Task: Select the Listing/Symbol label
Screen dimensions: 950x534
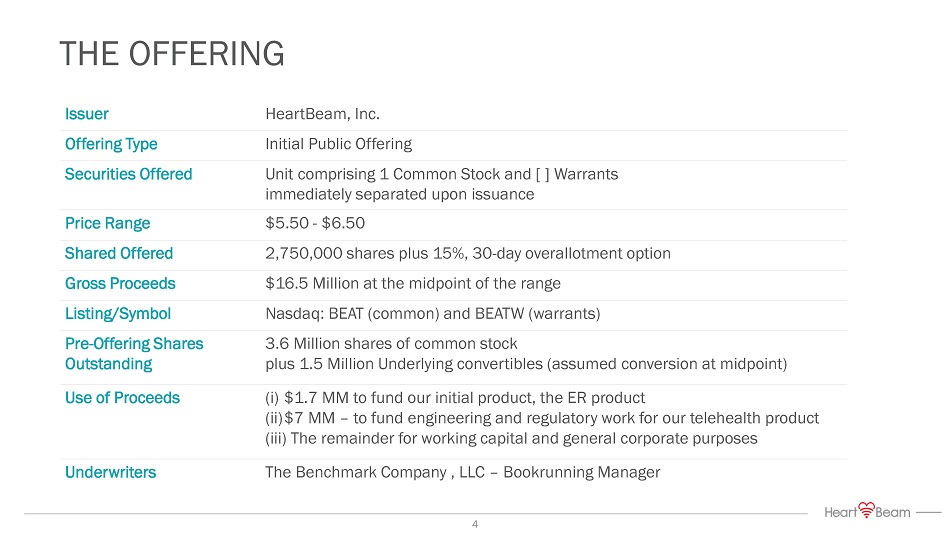Action: (x=118, y=313)
